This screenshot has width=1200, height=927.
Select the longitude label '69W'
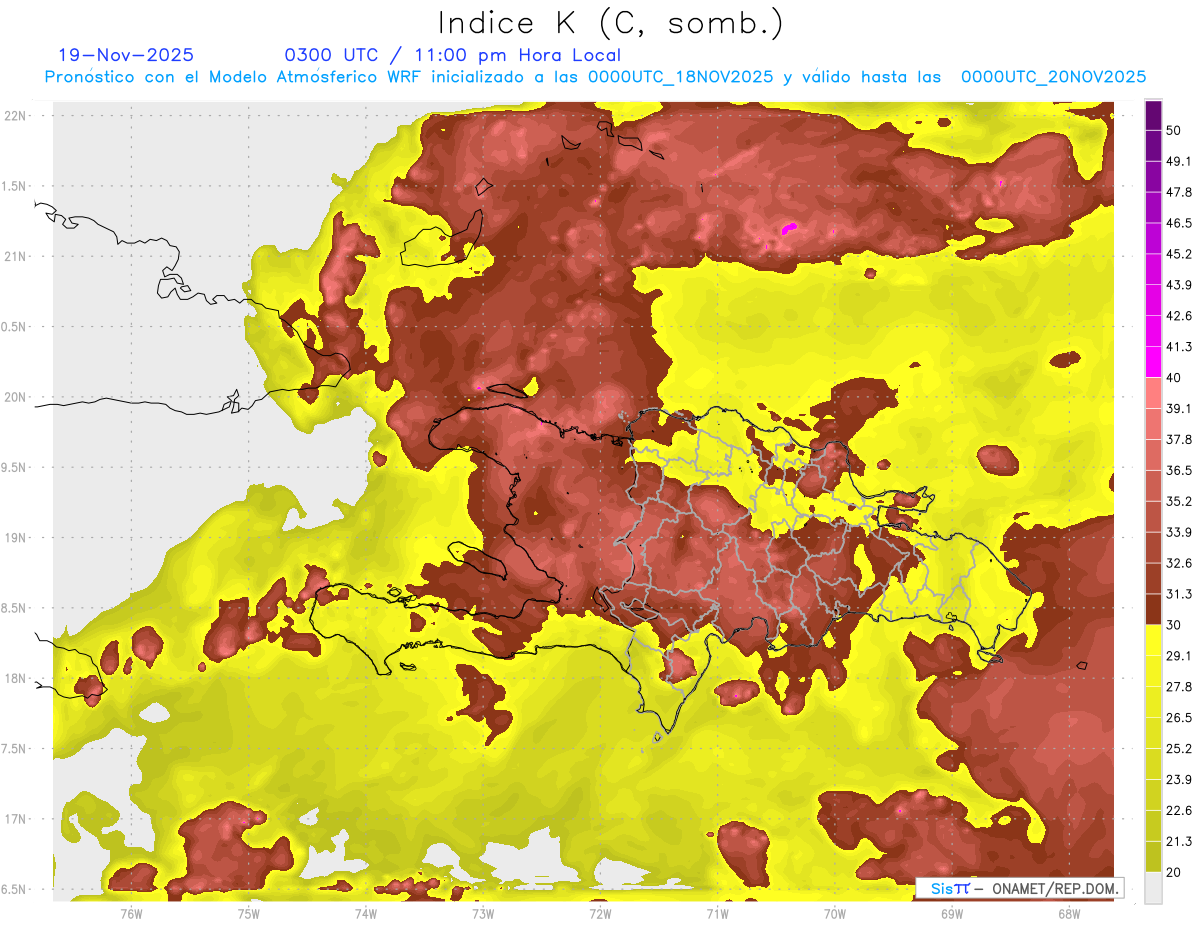point(951,913)
